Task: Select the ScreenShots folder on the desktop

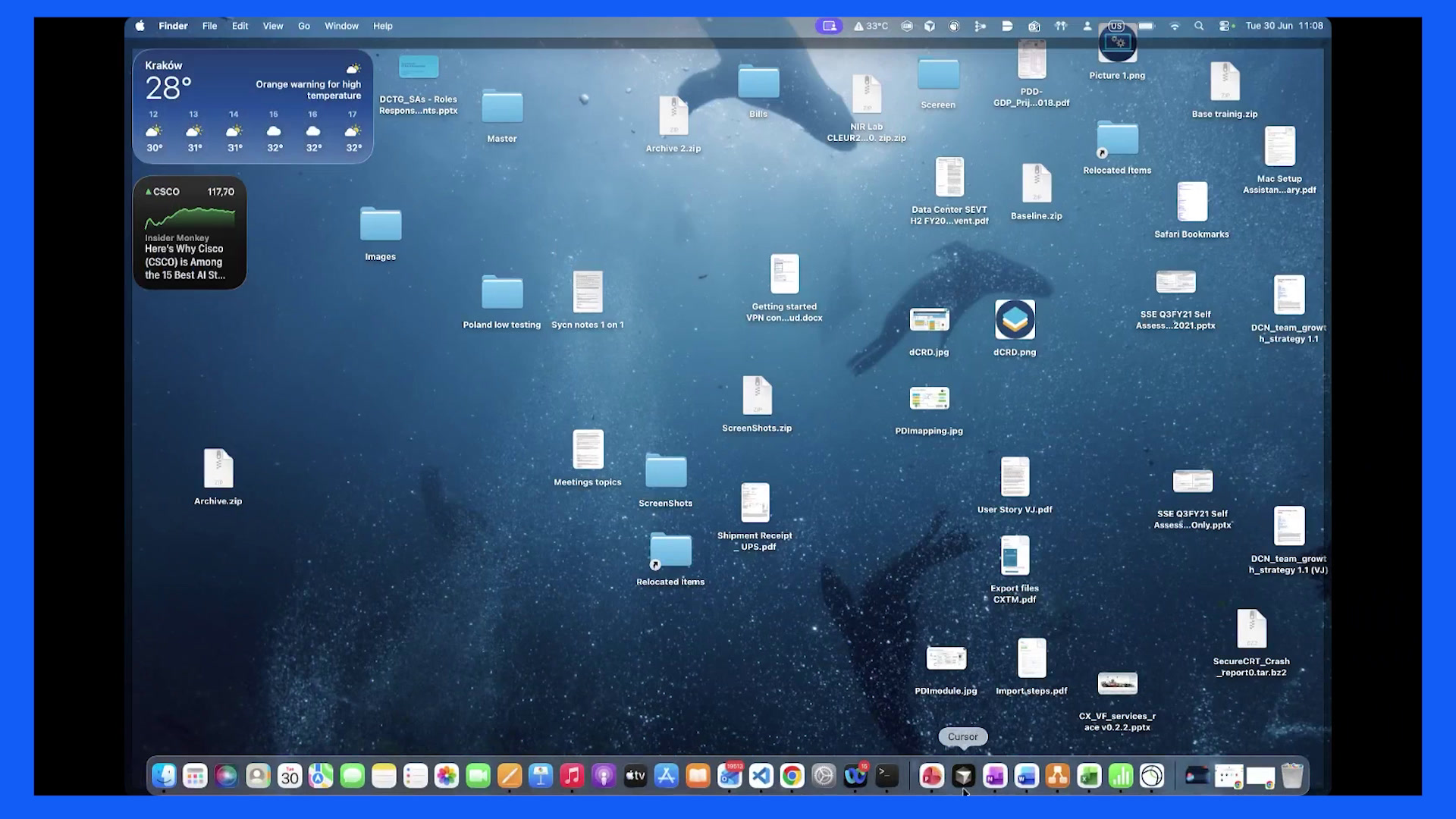Action: (x=666, y=480)
